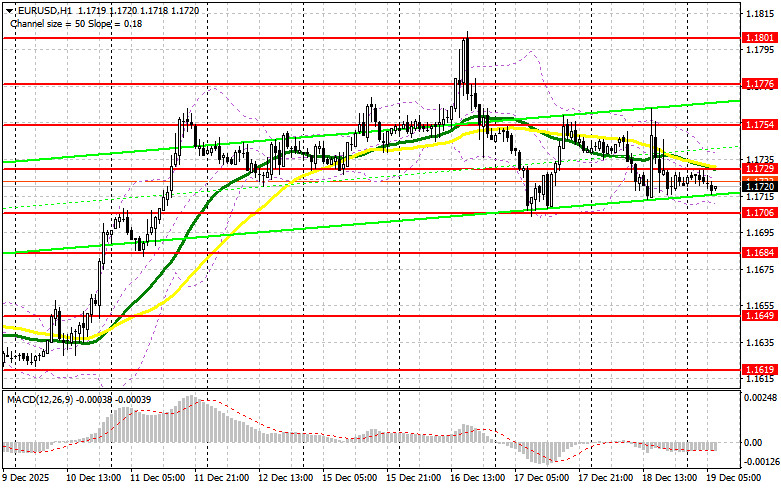Click the 1.1635 value on price axis
The height and width of the screenshot is (489, 781).
point(760,343)
